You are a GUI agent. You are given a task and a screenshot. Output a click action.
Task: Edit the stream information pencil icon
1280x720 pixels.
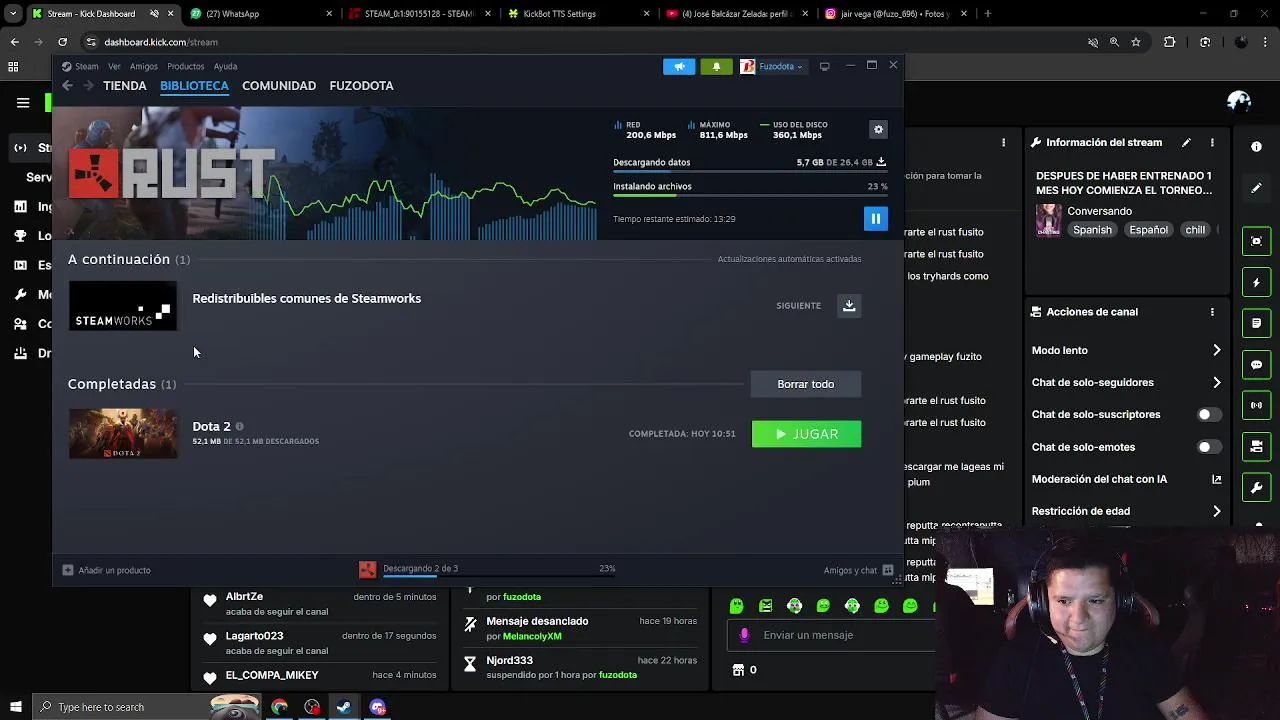point(1186,143)
